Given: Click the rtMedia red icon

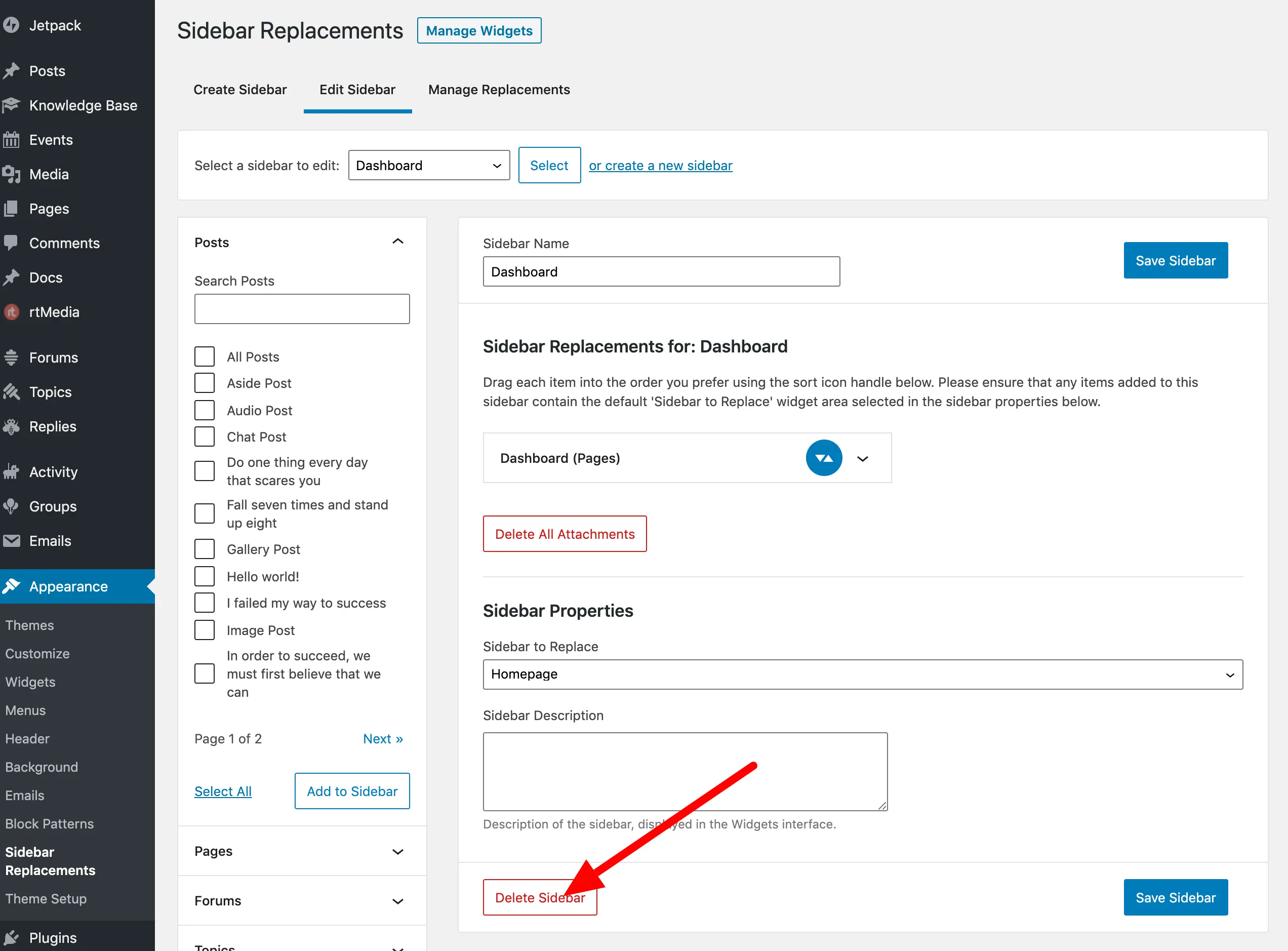Looking at the screenshot, I should pos(12,312).
